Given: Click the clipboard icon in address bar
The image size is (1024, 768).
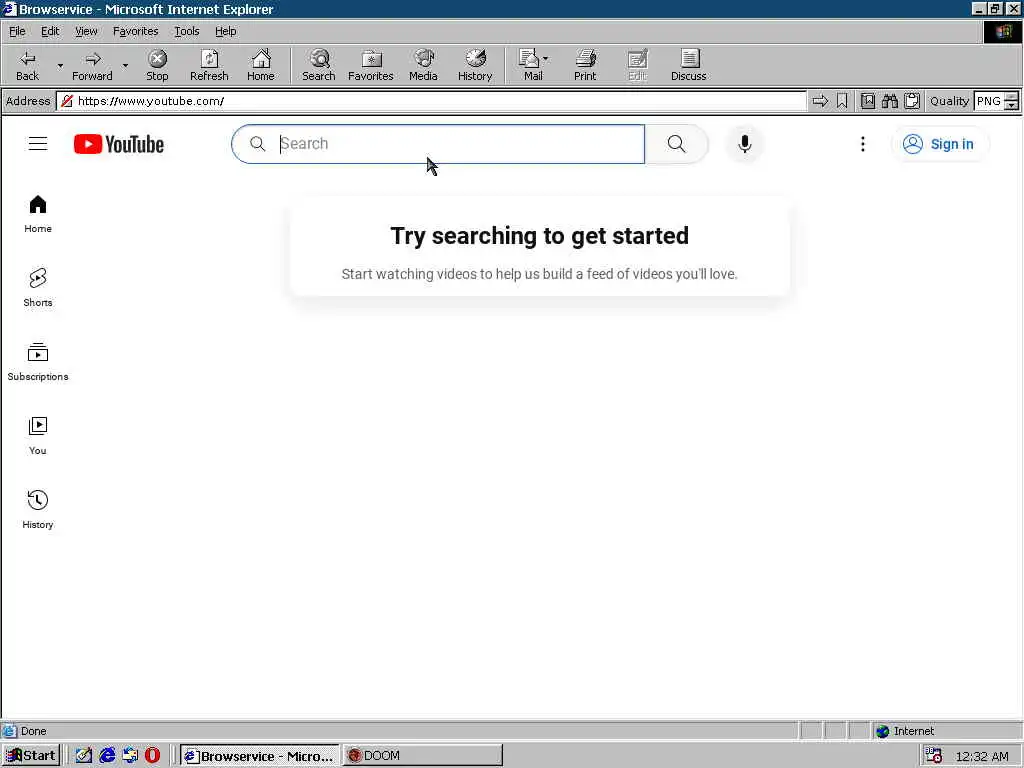Looking at the screenshot, I should (912, 101).
